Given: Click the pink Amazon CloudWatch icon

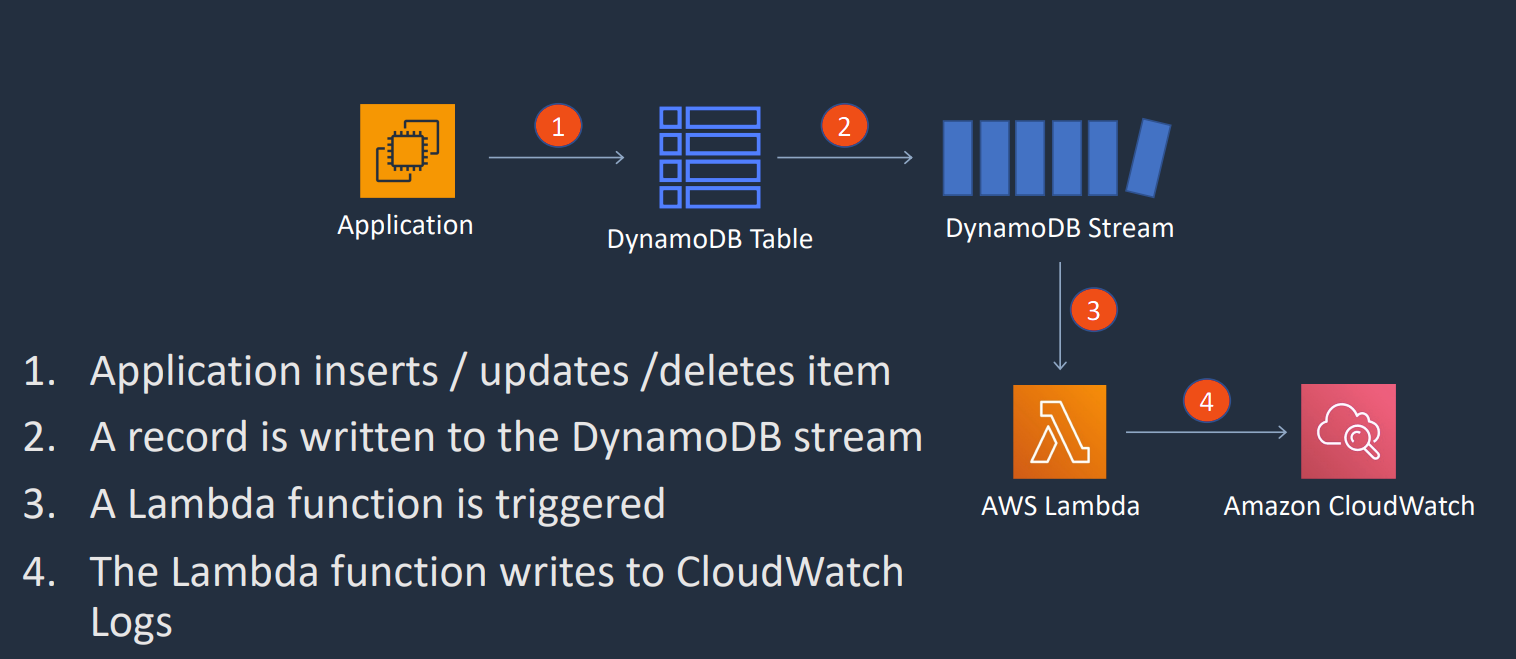Looking at the screenshot, I should point(1348,432).
